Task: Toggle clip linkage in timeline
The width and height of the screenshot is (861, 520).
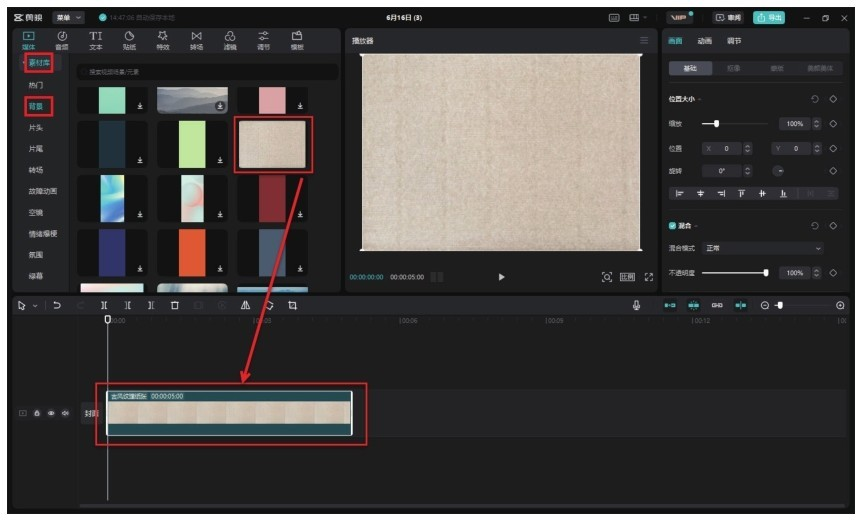Action: pyautogui.click(x=717, y=305)
